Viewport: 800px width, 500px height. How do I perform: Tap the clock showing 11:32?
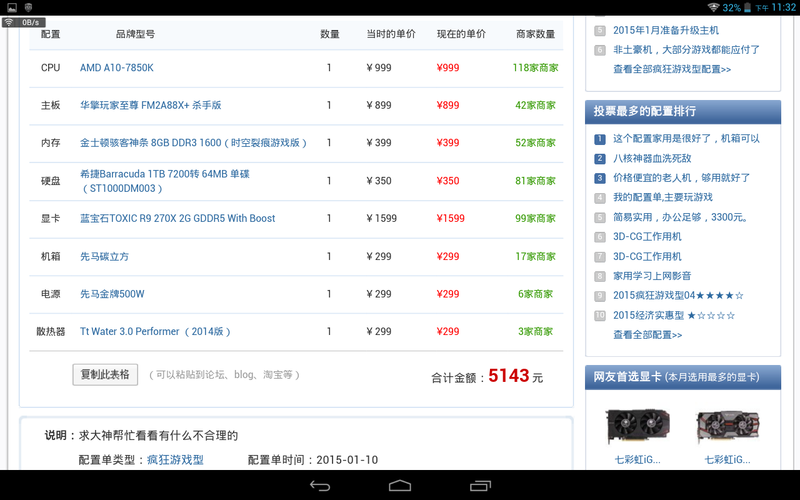point(784,7)
